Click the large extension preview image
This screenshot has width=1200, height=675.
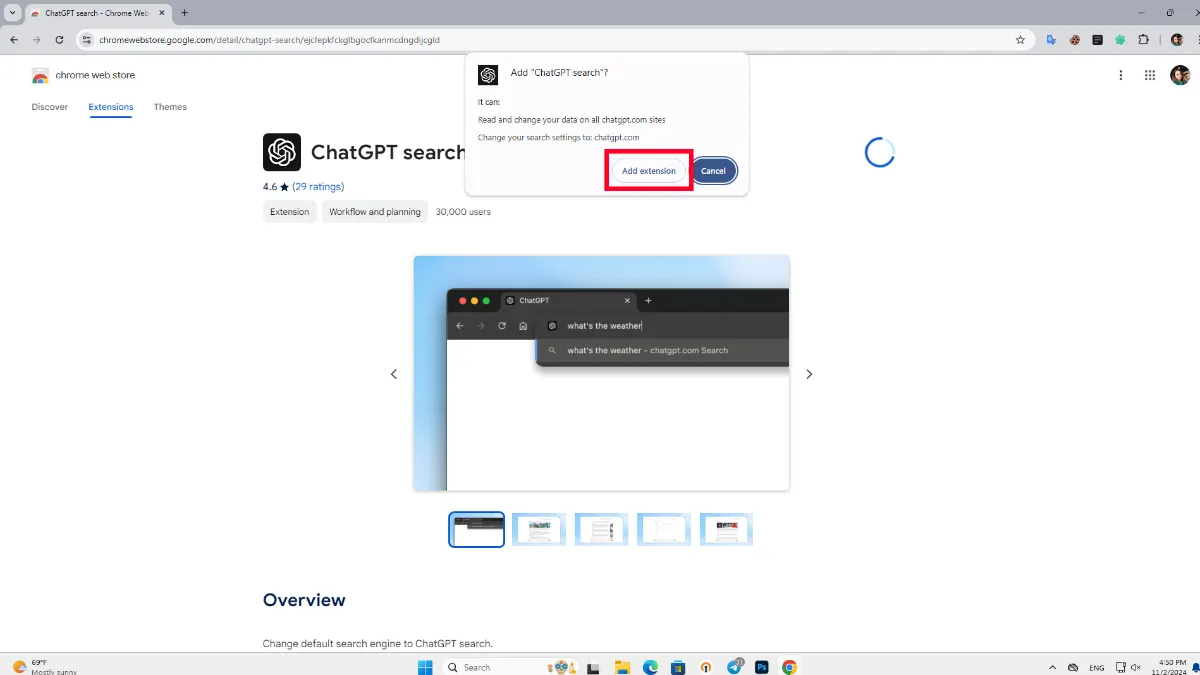[x=602, y=373]
